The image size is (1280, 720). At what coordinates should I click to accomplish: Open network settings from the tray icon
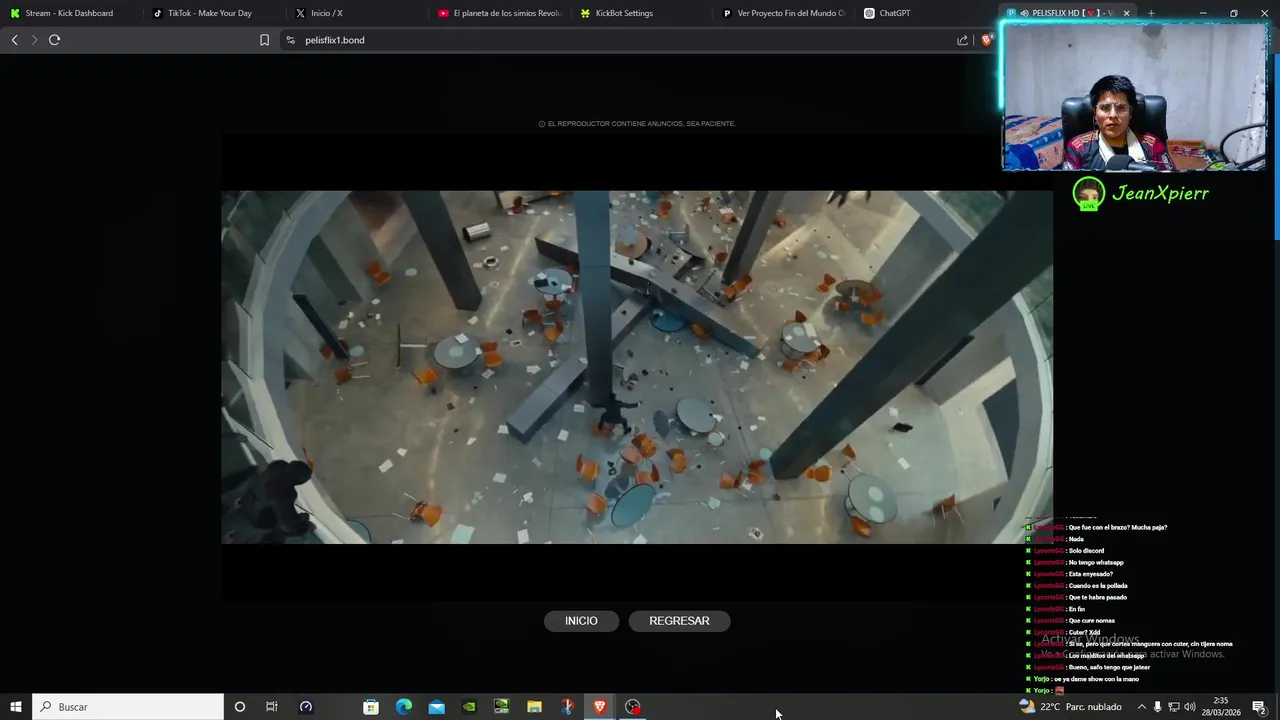pyautogui.click(x=1174, y=707)
